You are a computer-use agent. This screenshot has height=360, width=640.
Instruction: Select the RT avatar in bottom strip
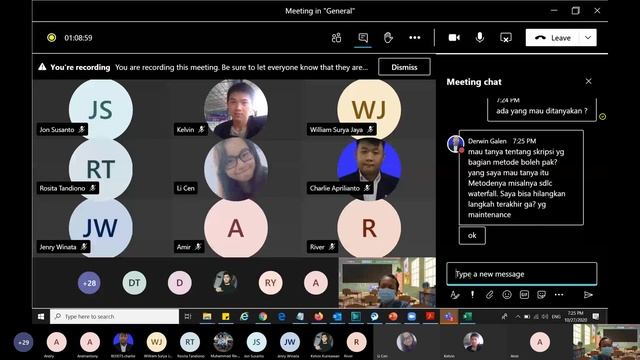click(190, 342)
